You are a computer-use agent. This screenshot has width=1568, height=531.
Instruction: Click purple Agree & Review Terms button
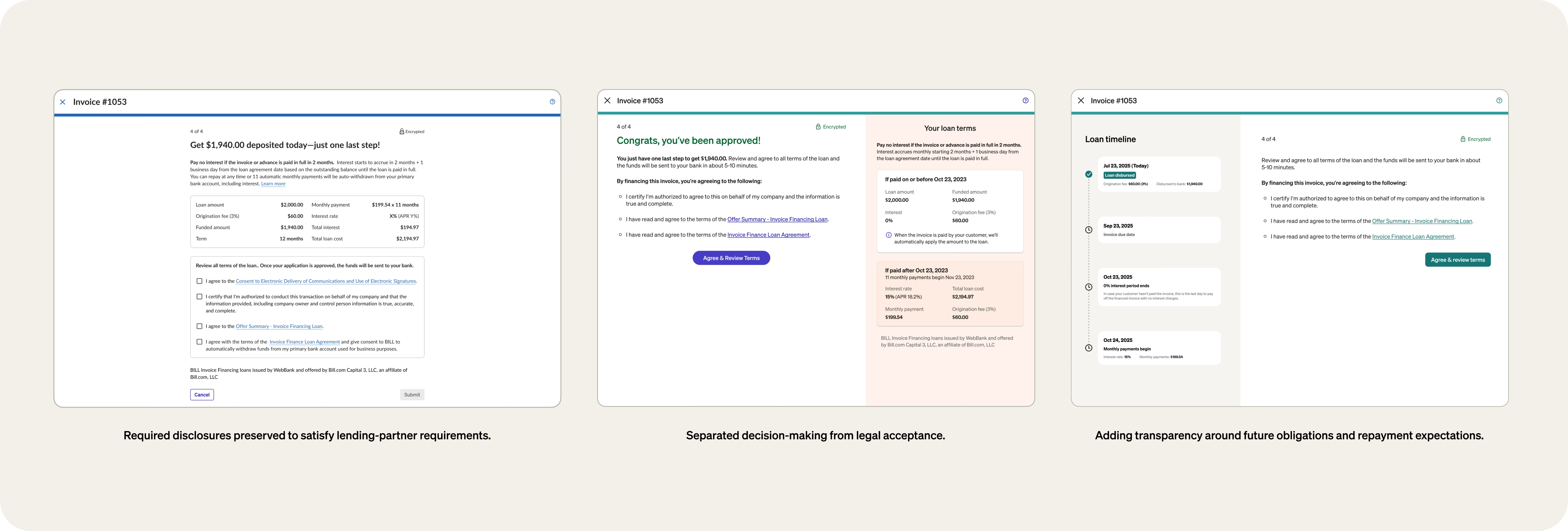[731, 258]
